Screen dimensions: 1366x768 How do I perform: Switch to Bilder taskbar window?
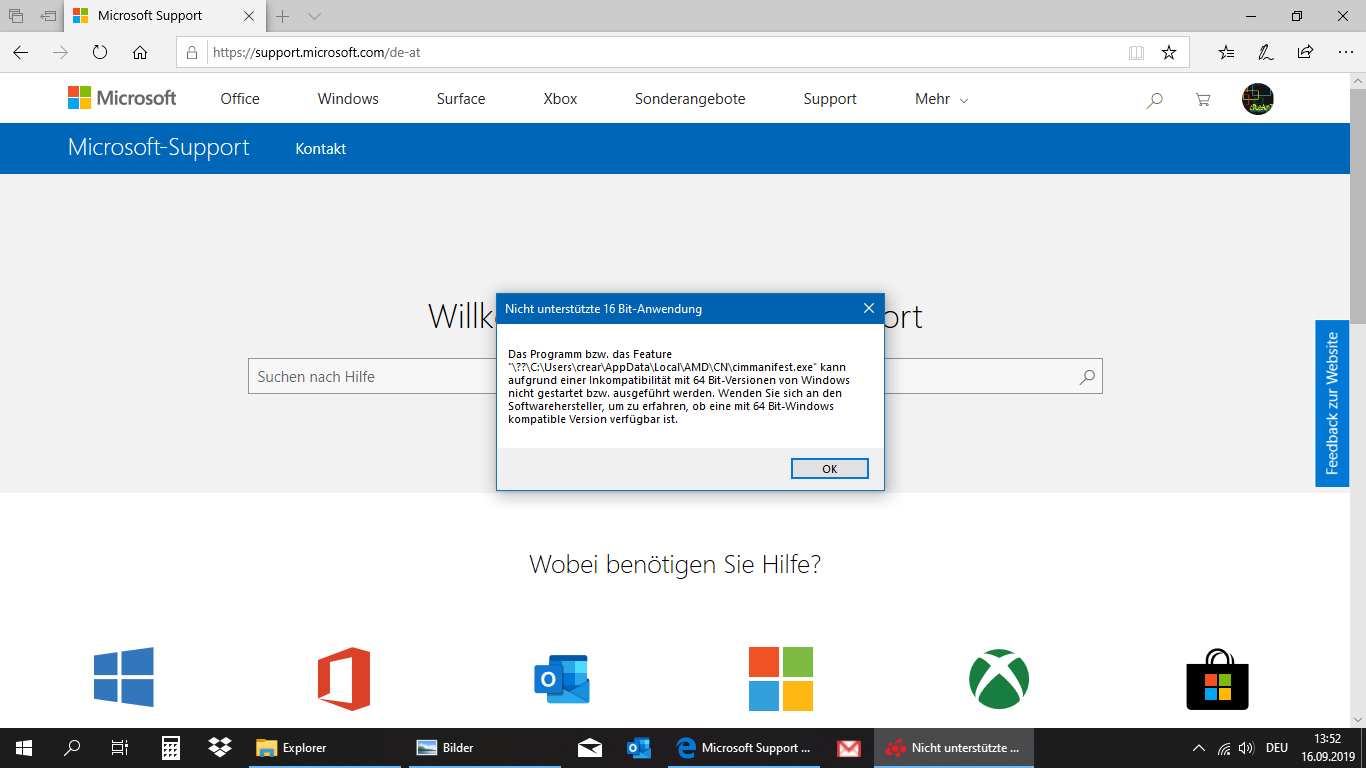[485, 748]
